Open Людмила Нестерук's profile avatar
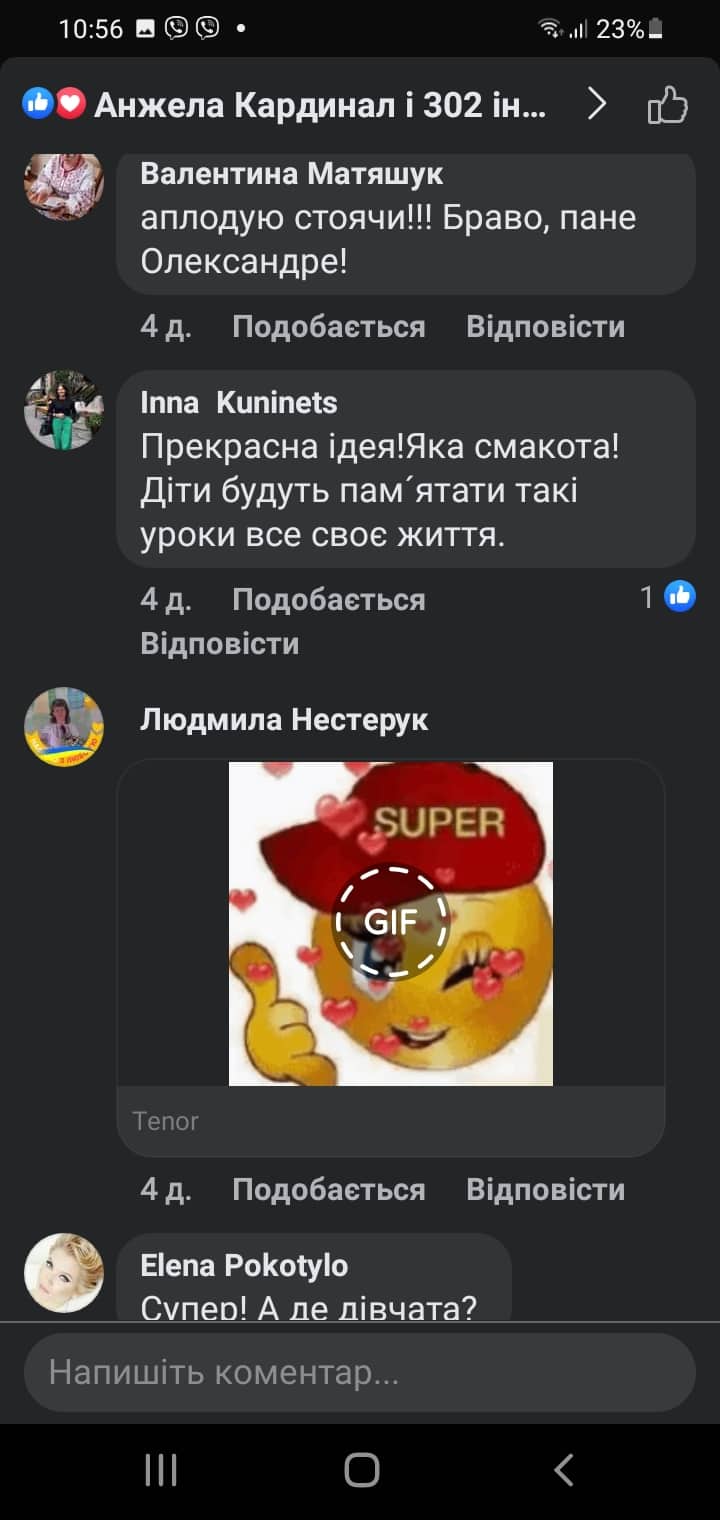This screenshot has height=1520, width=720. (x=64, y=727)
